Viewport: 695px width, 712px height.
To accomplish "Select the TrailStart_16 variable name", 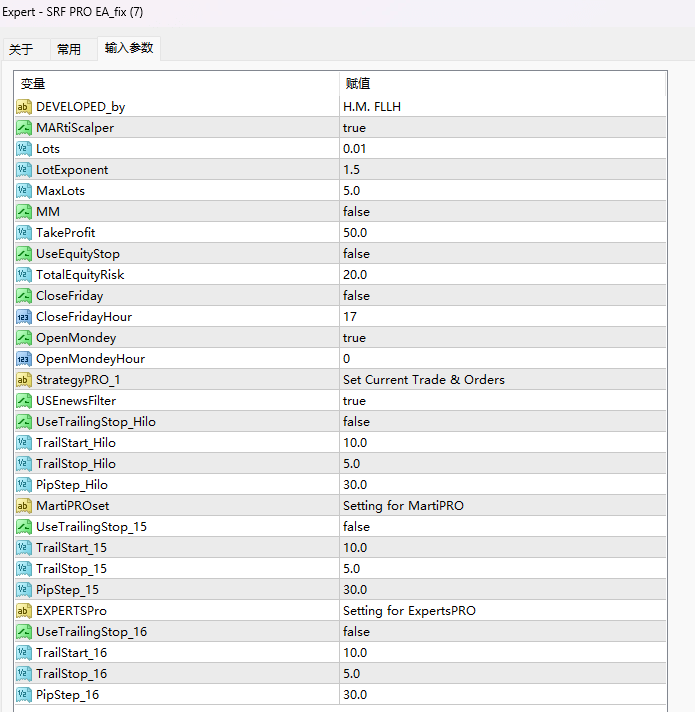I will pos(71,653).
